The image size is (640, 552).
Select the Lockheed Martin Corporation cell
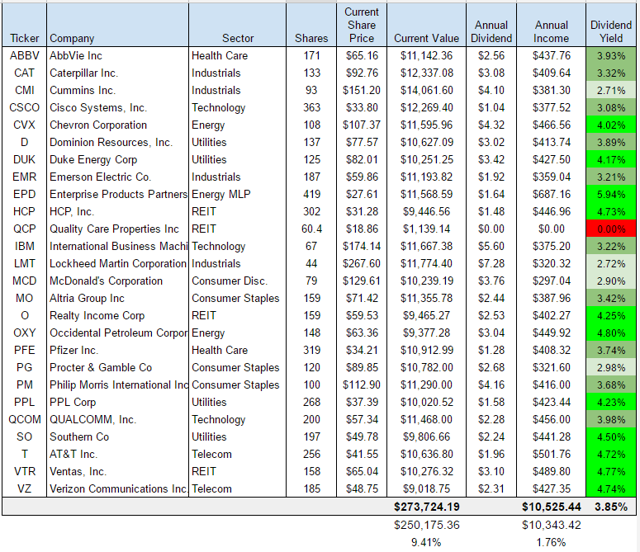coord(118,264)
